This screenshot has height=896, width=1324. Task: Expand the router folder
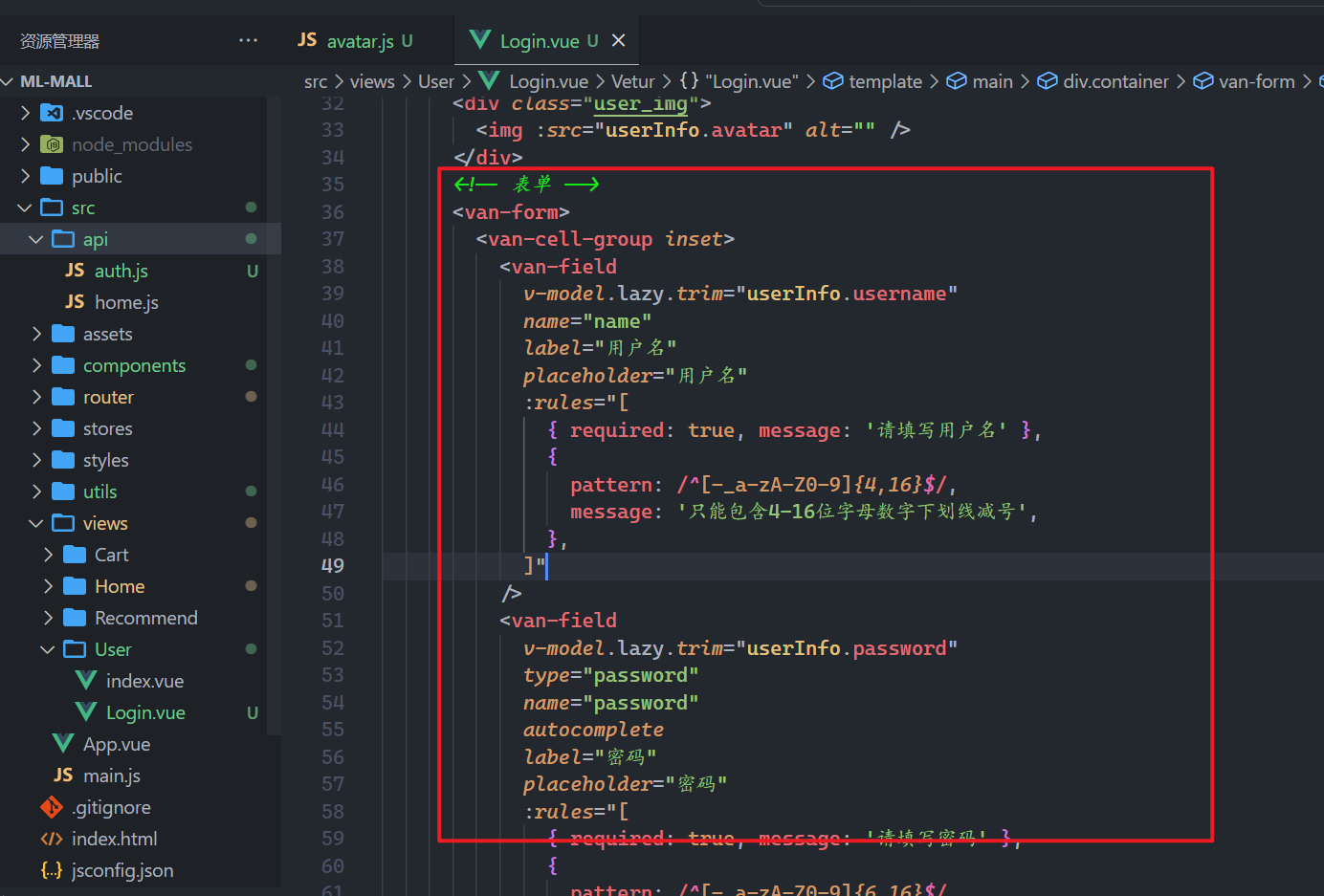coord(36,397)
